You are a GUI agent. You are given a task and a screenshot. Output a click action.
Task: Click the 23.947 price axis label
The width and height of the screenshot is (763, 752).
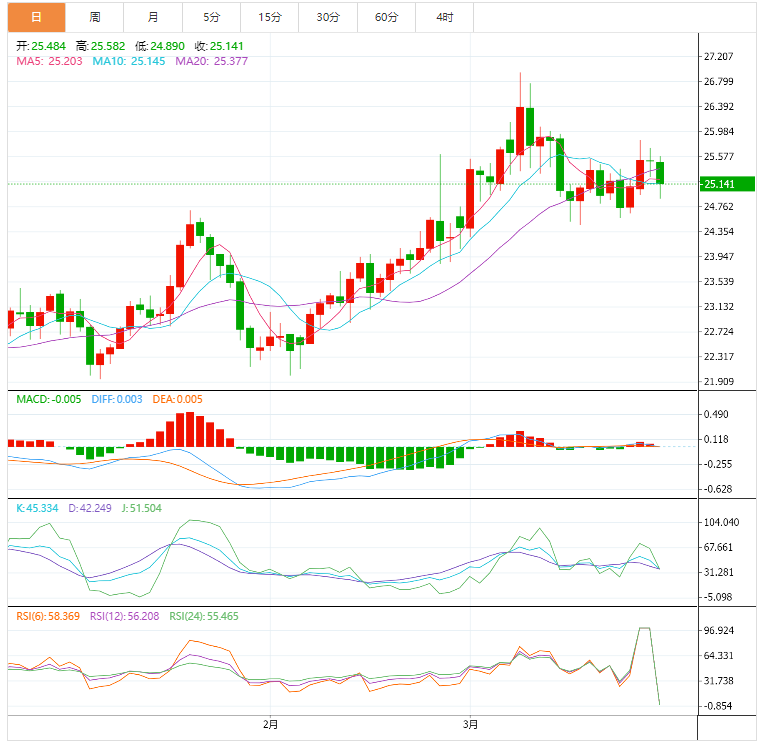click(719, 257)
